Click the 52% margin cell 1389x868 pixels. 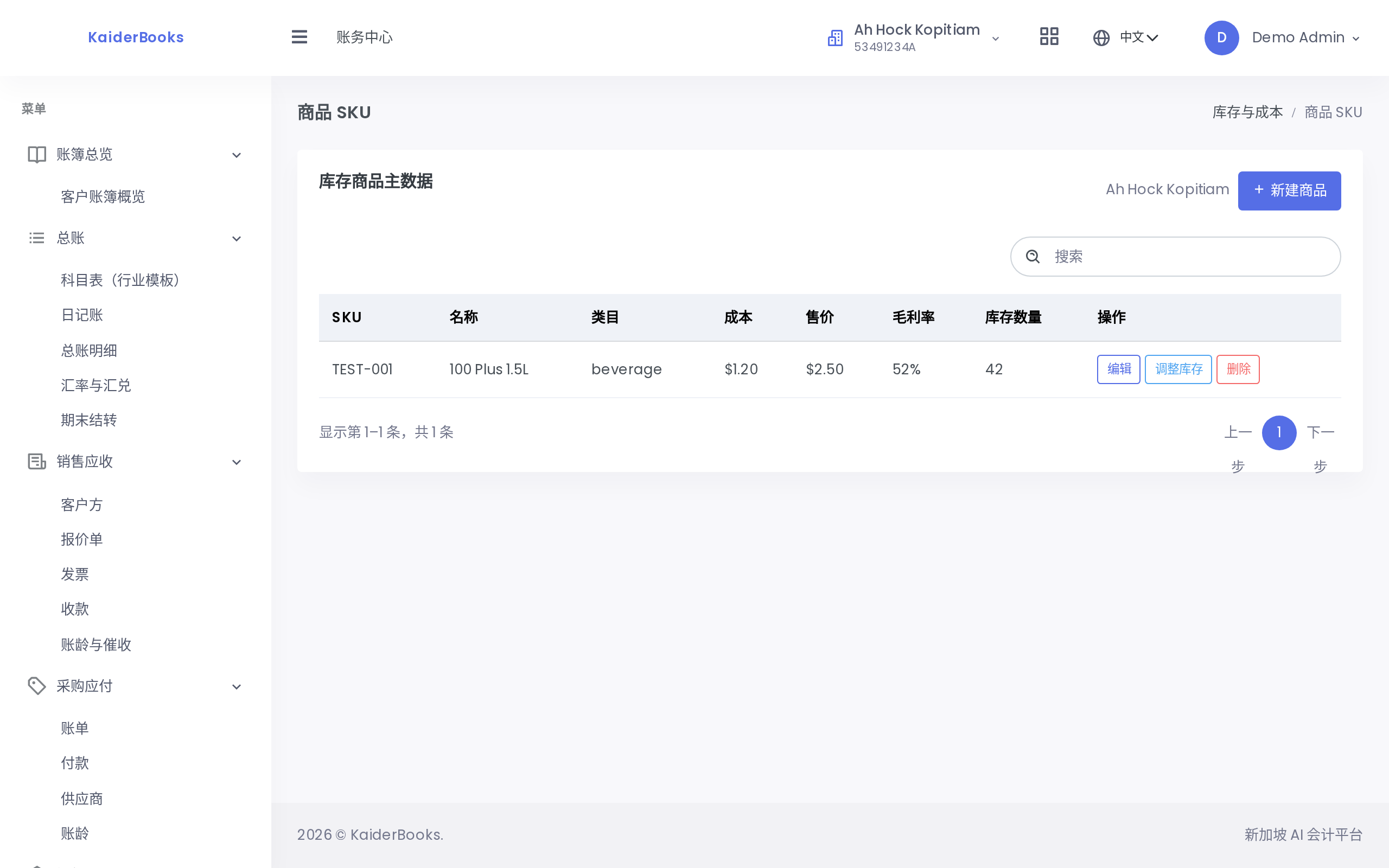click(x=906, y=369)
